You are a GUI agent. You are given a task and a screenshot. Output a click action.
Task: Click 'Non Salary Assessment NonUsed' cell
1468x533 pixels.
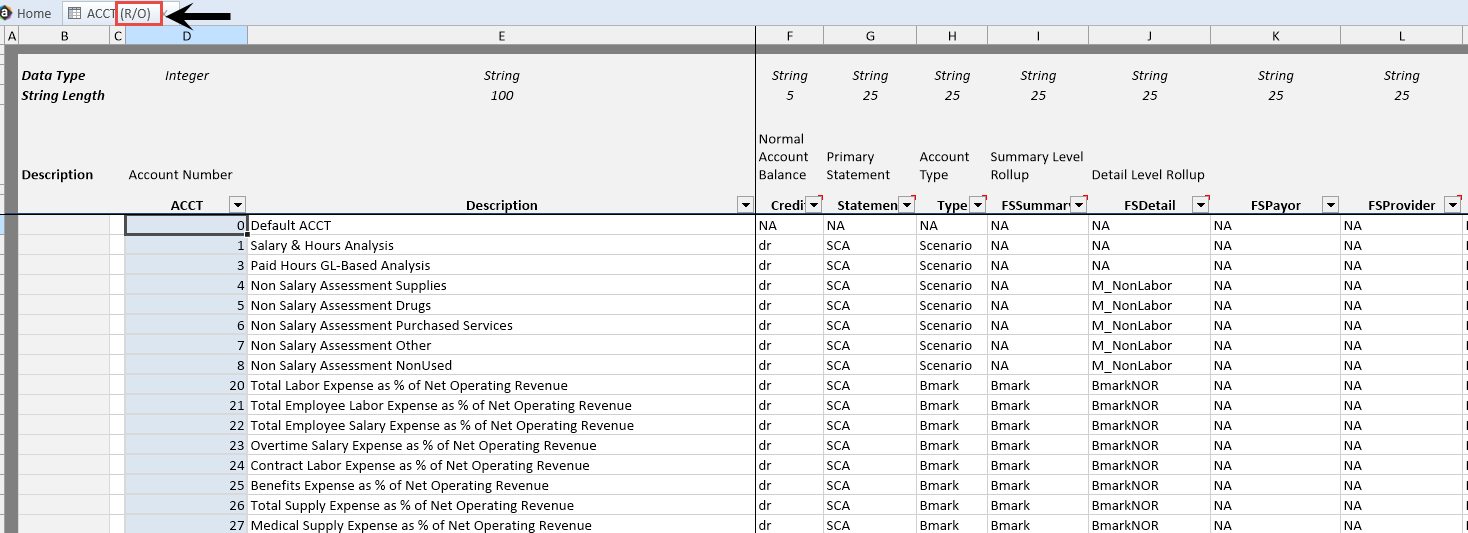click(x=501, y=365)
